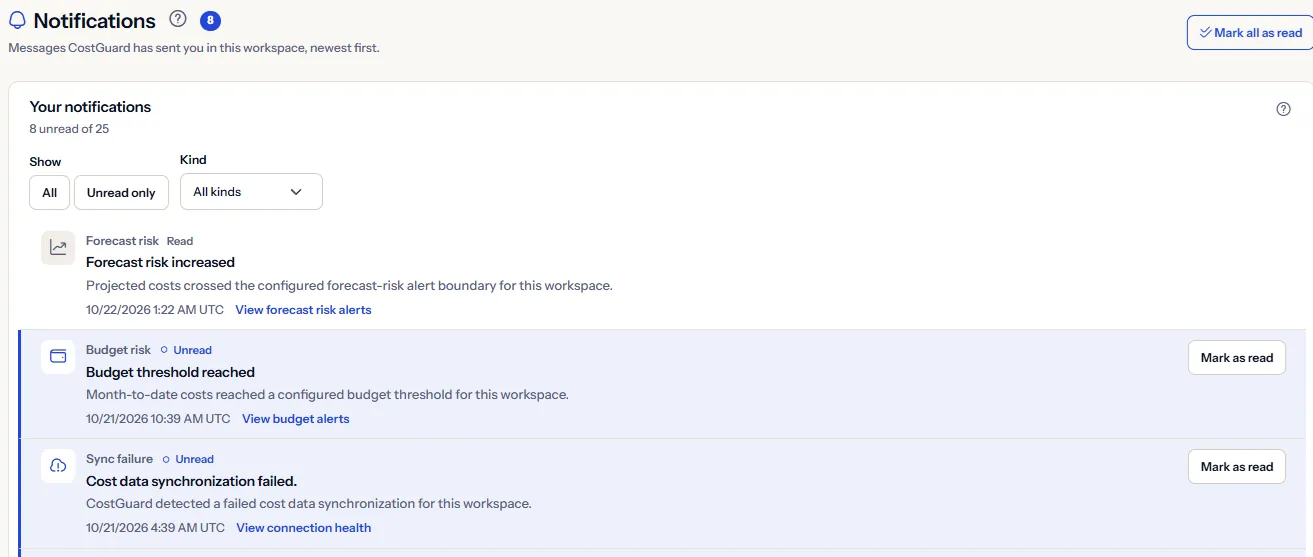1313x557 pixels.
Task: Click timestamp 10/22/2026 1:22 AM UTC
Action: coord(155,310)
